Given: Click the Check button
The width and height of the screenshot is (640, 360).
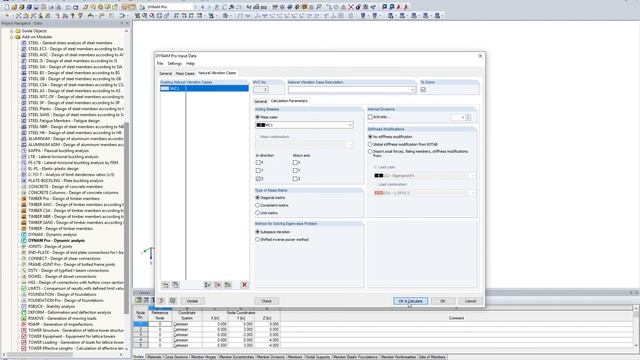Looking at the screenshot, I should pos(267,301).
